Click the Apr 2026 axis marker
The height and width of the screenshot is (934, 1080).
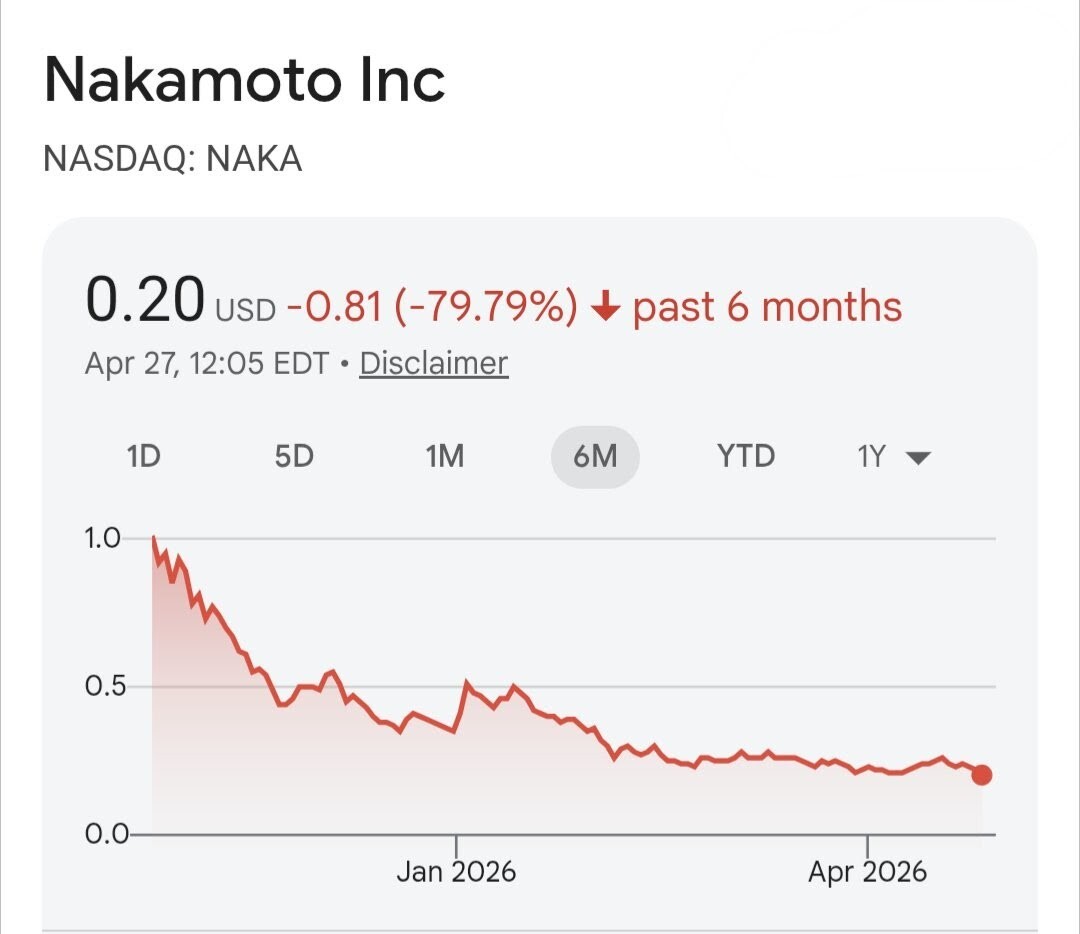click(x=867, y=871)
